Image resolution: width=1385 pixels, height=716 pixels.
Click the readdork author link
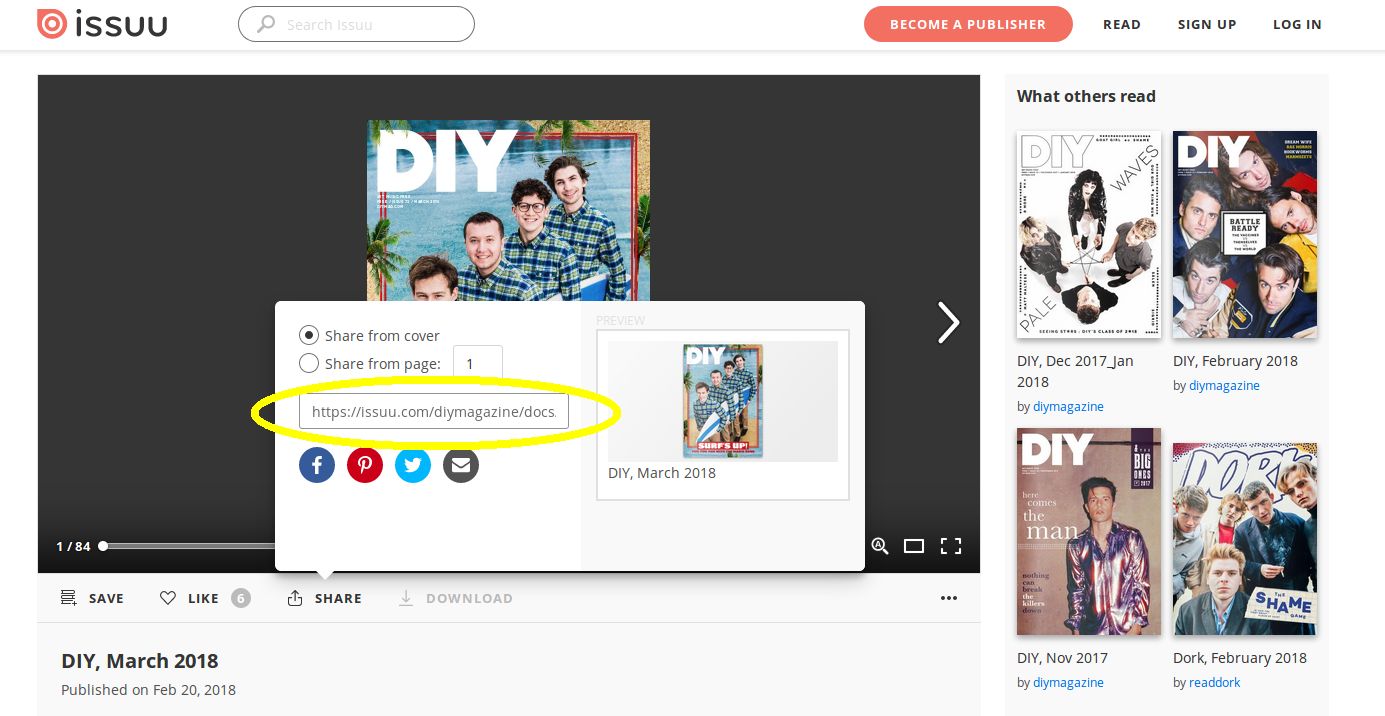(1214, 683)
